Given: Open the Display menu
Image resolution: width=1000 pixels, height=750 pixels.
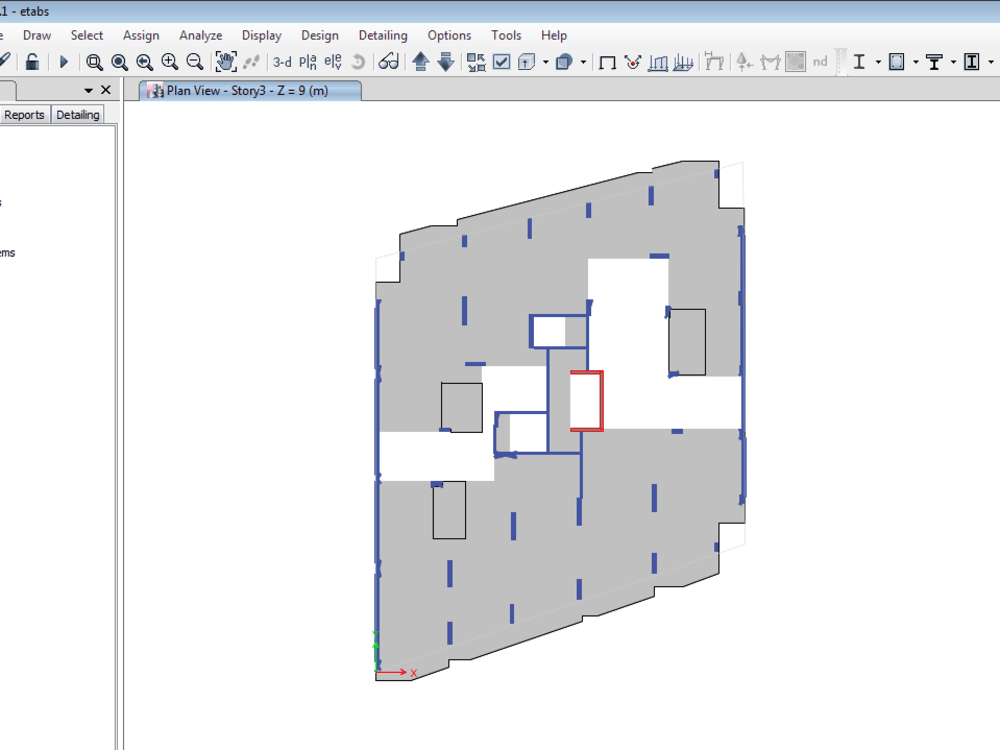Looking at the screenshot, I should pos(261,35).
